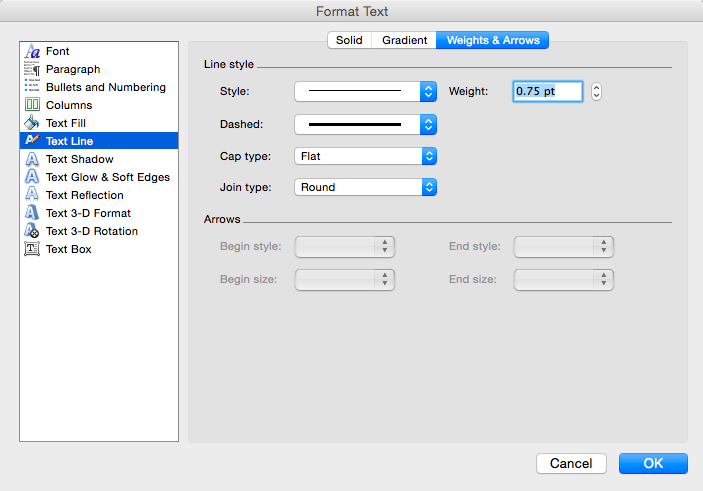Open the line Style dropdown
The width and height of the screenshot is (703, 491).
coord(366,92)
